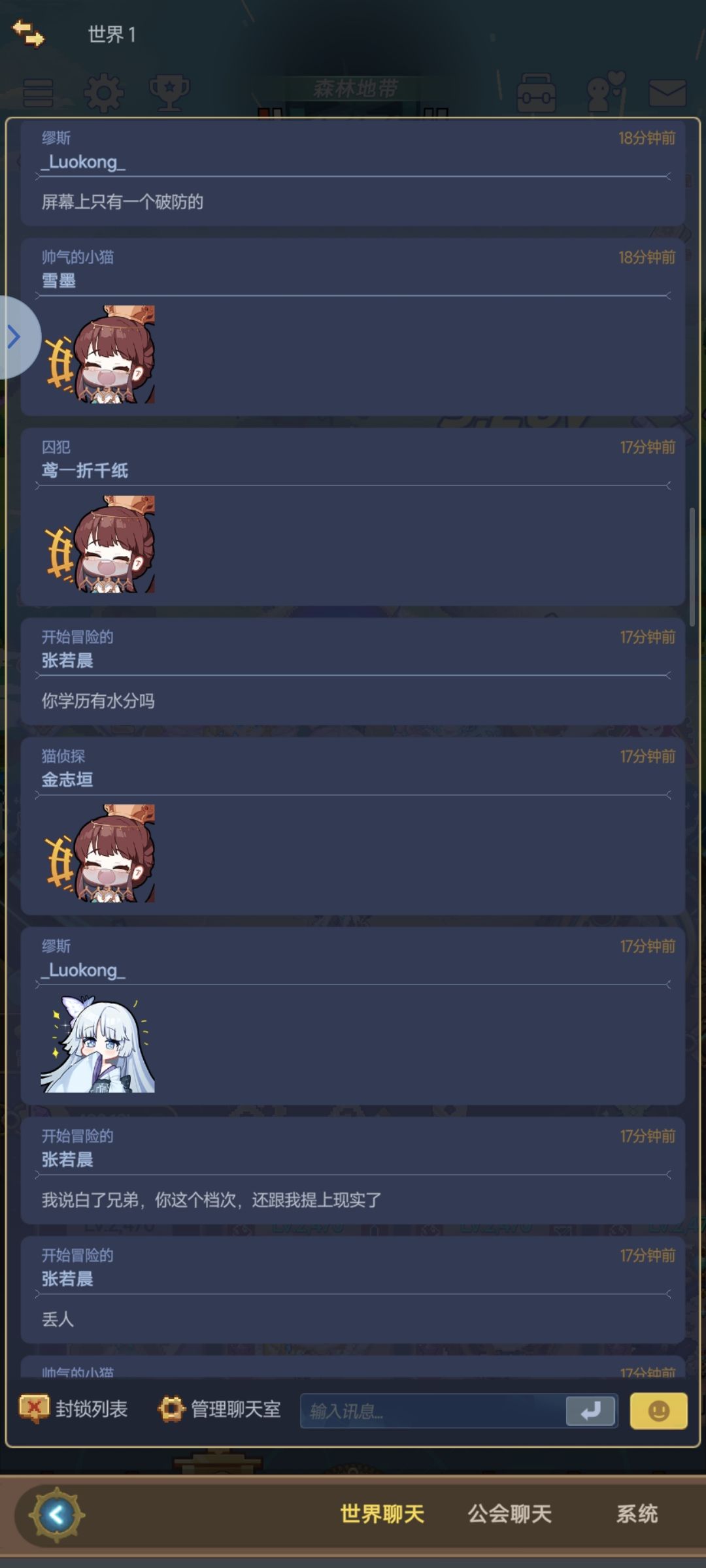Viewport: 706px width, 1568px height.
Task: Open the toolbox inventory icon
Action: click(536, 93)
